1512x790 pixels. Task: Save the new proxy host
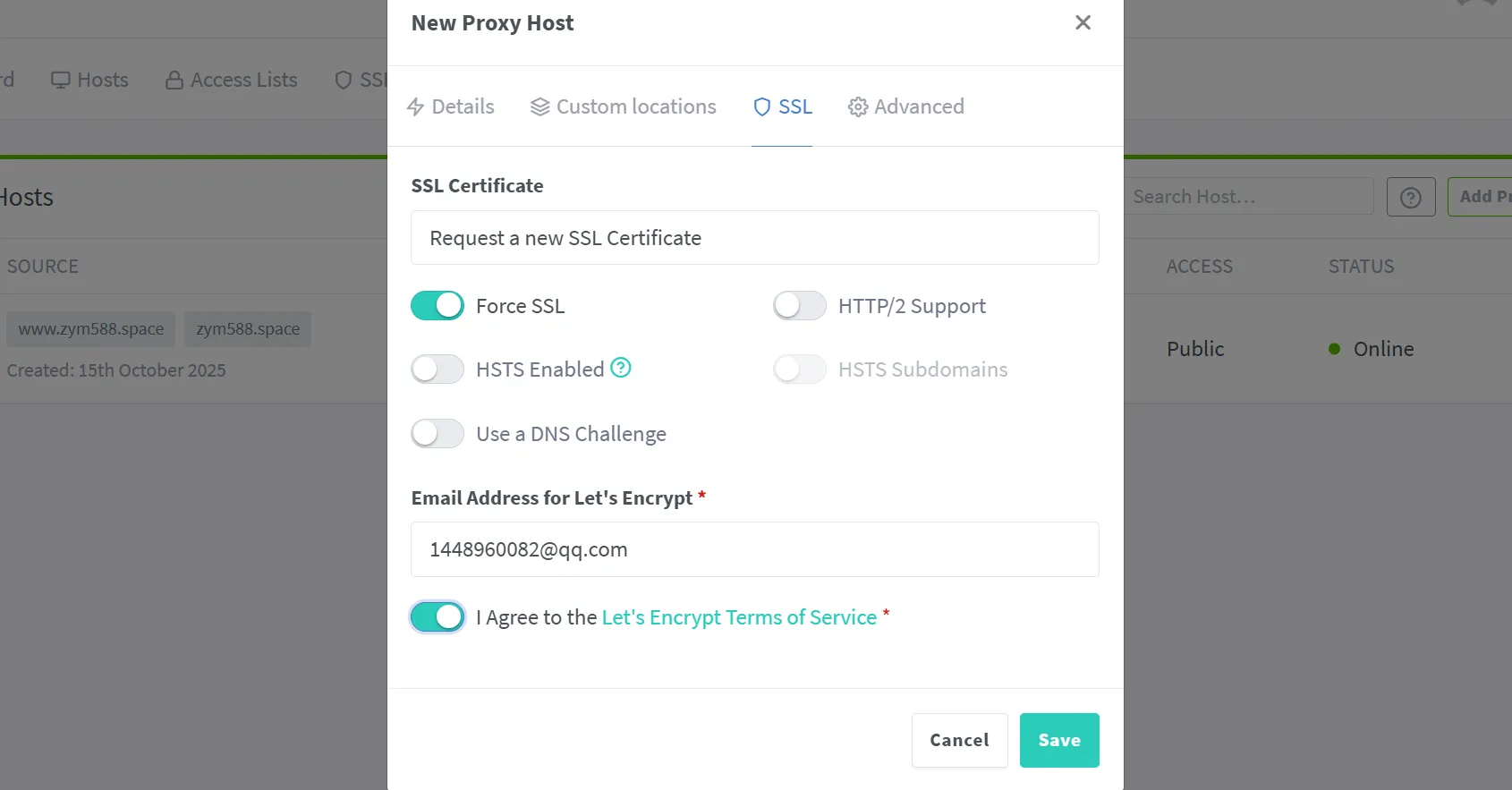tap(1059, 740)
